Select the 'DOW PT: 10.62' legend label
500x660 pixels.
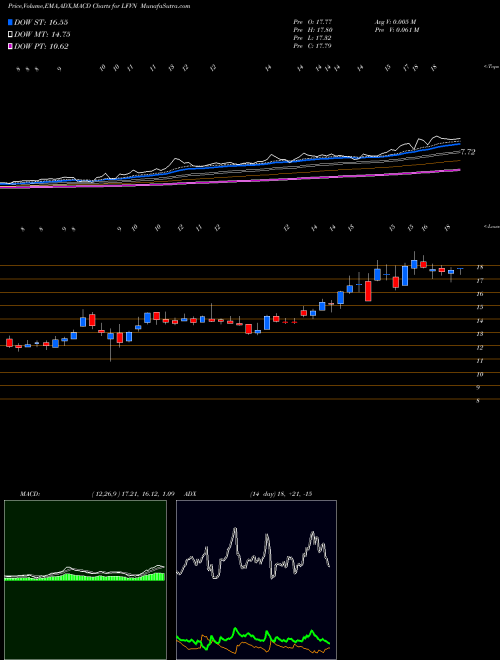(41, 47)
